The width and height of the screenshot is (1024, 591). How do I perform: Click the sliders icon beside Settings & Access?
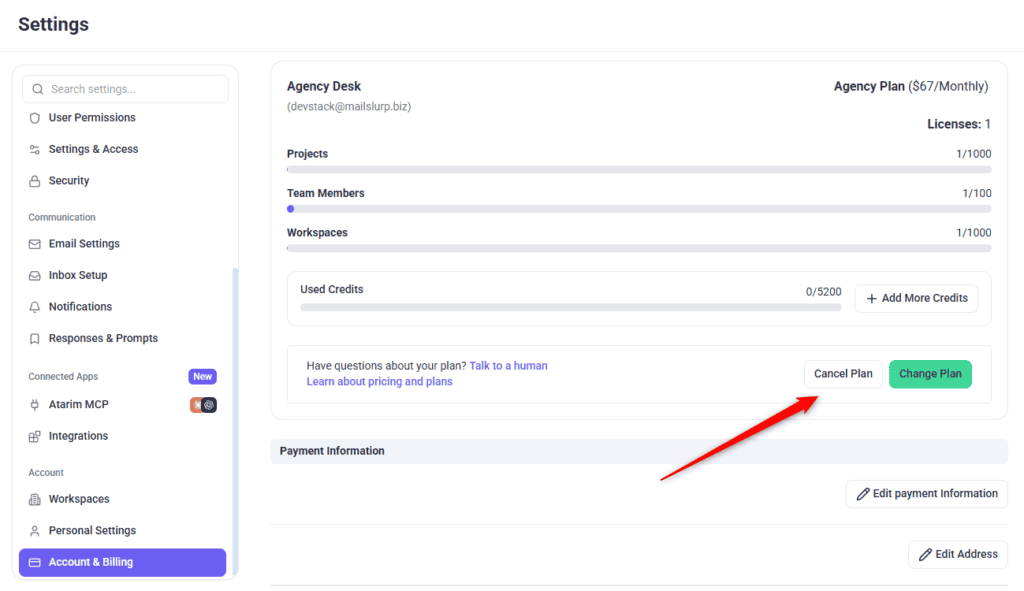[35, 150]
